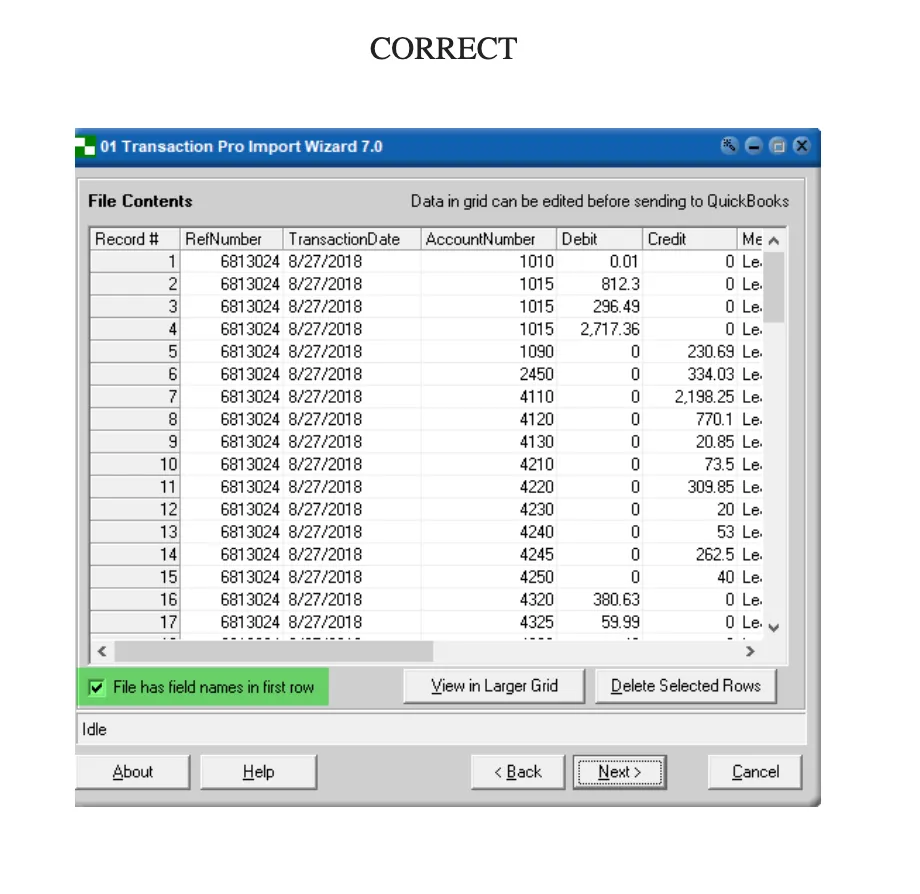The image size is (920, 894).
Task: Click the AccountNumber column header
Action: (x=488, y=239)
